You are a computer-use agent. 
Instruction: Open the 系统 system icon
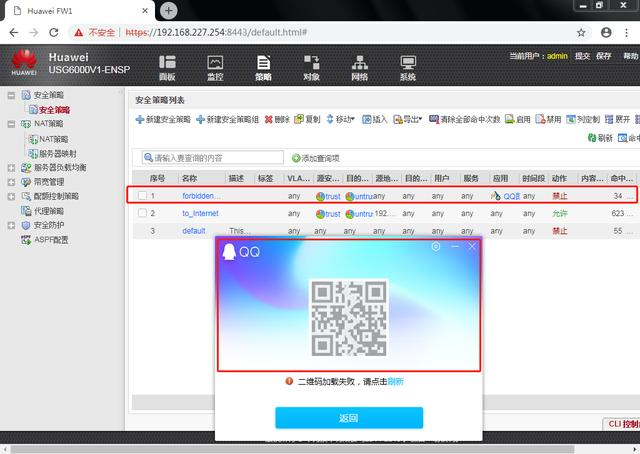(x=408, y=68)
